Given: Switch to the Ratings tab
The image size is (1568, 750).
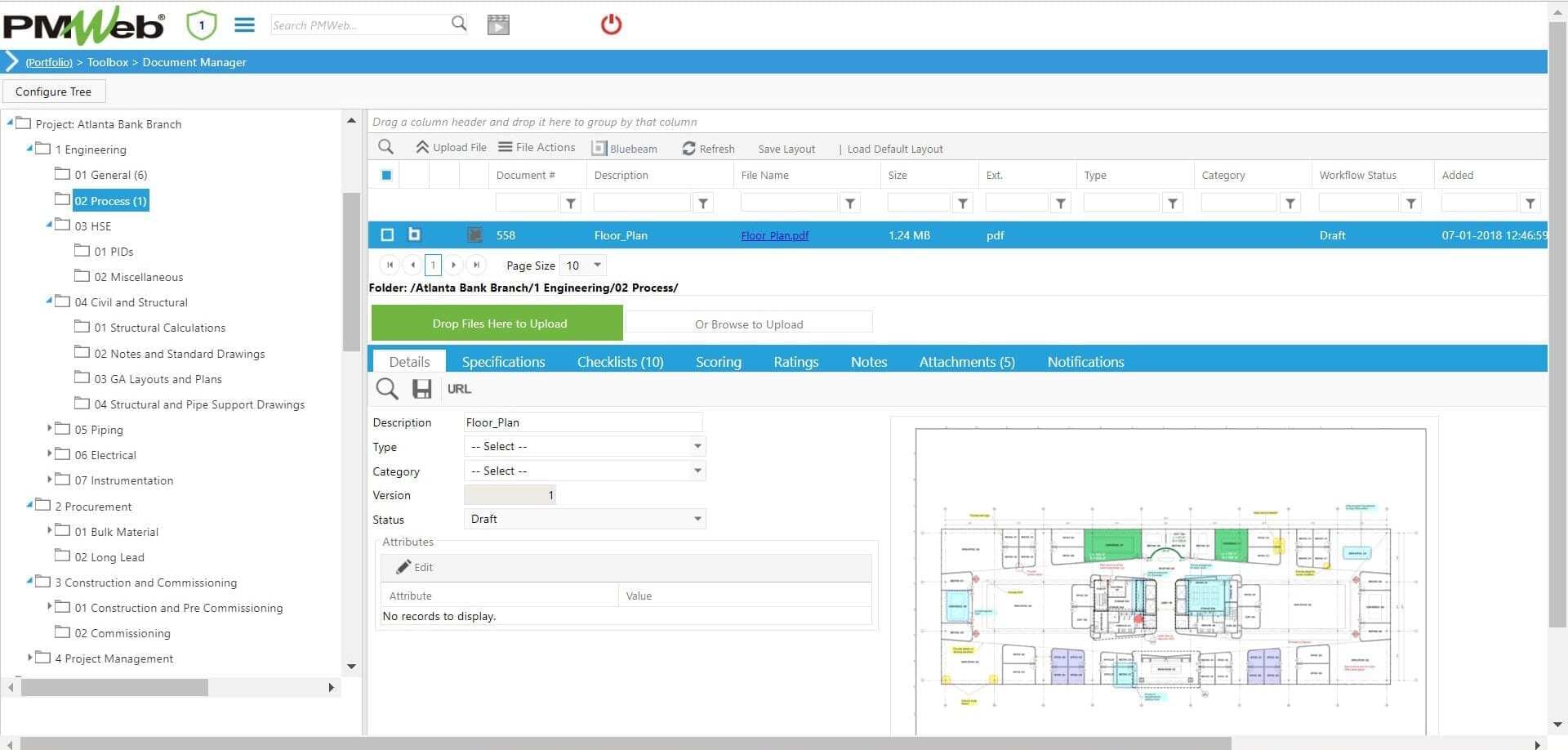Looking at the screenshot, I should (796, 362).
